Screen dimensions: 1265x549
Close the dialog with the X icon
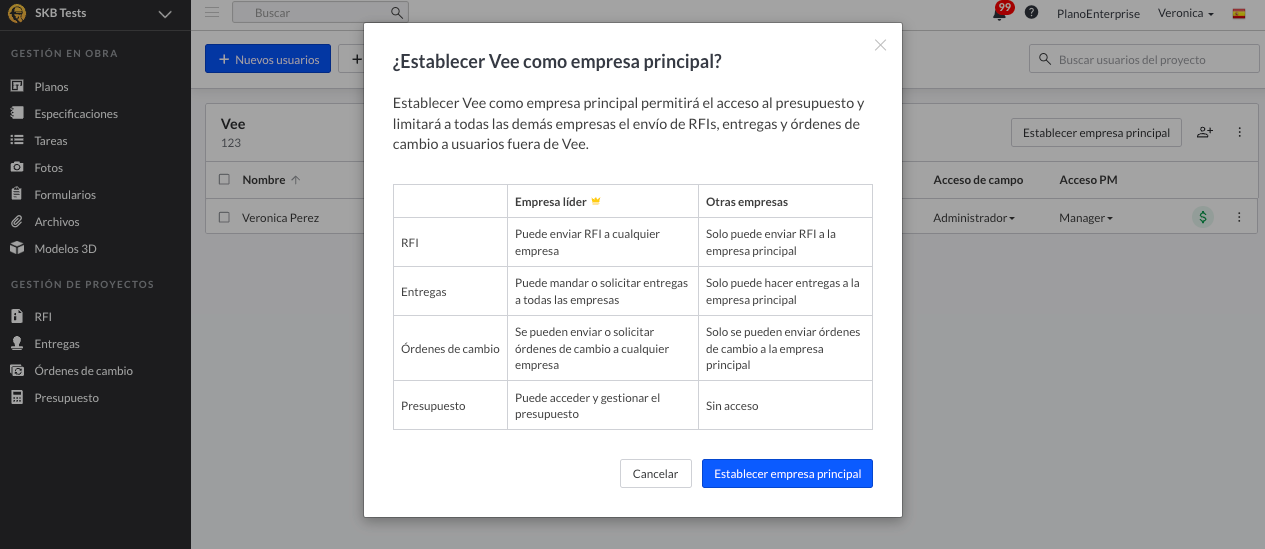pyautogui.click(x=880, y=45)
